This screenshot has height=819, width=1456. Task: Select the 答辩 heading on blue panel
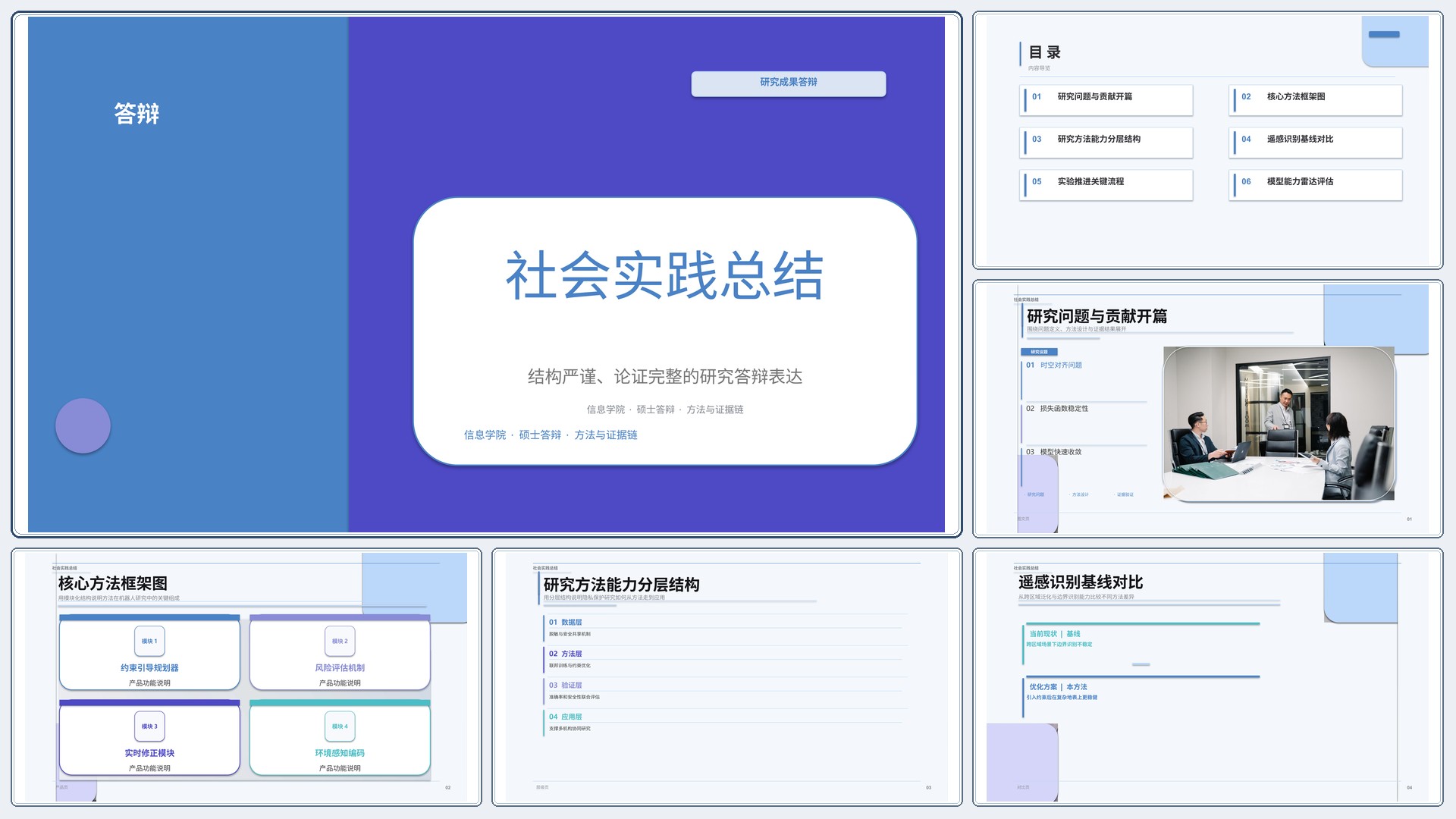(x=136, y=114)
